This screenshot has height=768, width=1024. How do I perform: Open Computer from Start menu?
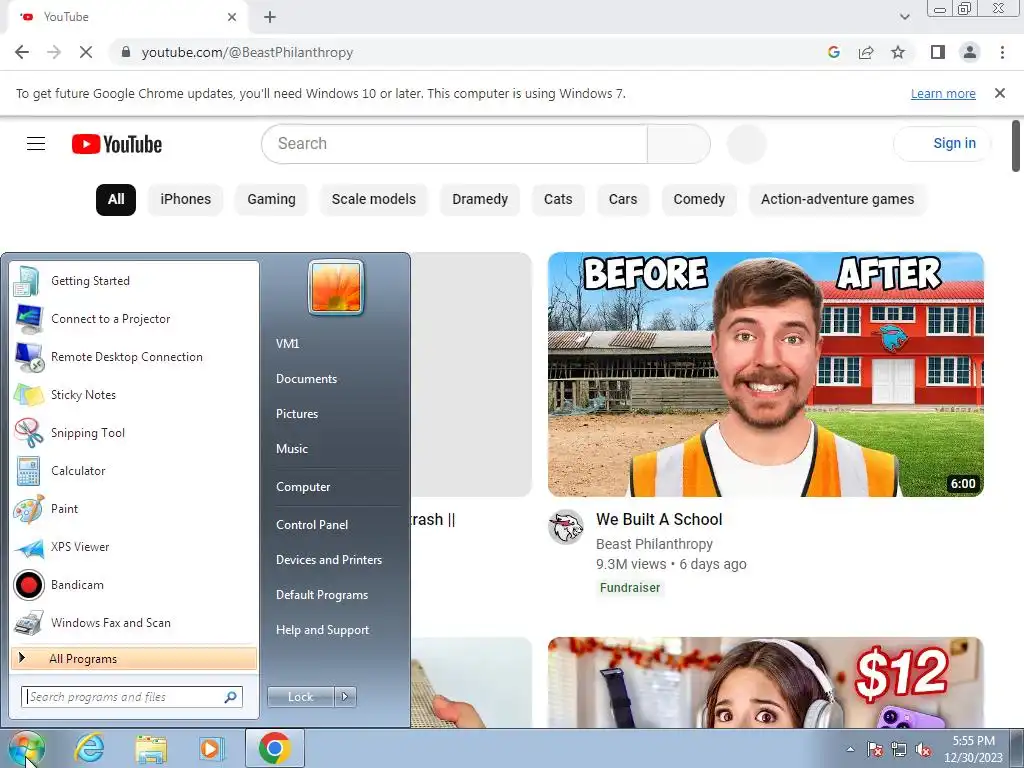(x=303, y=487)
